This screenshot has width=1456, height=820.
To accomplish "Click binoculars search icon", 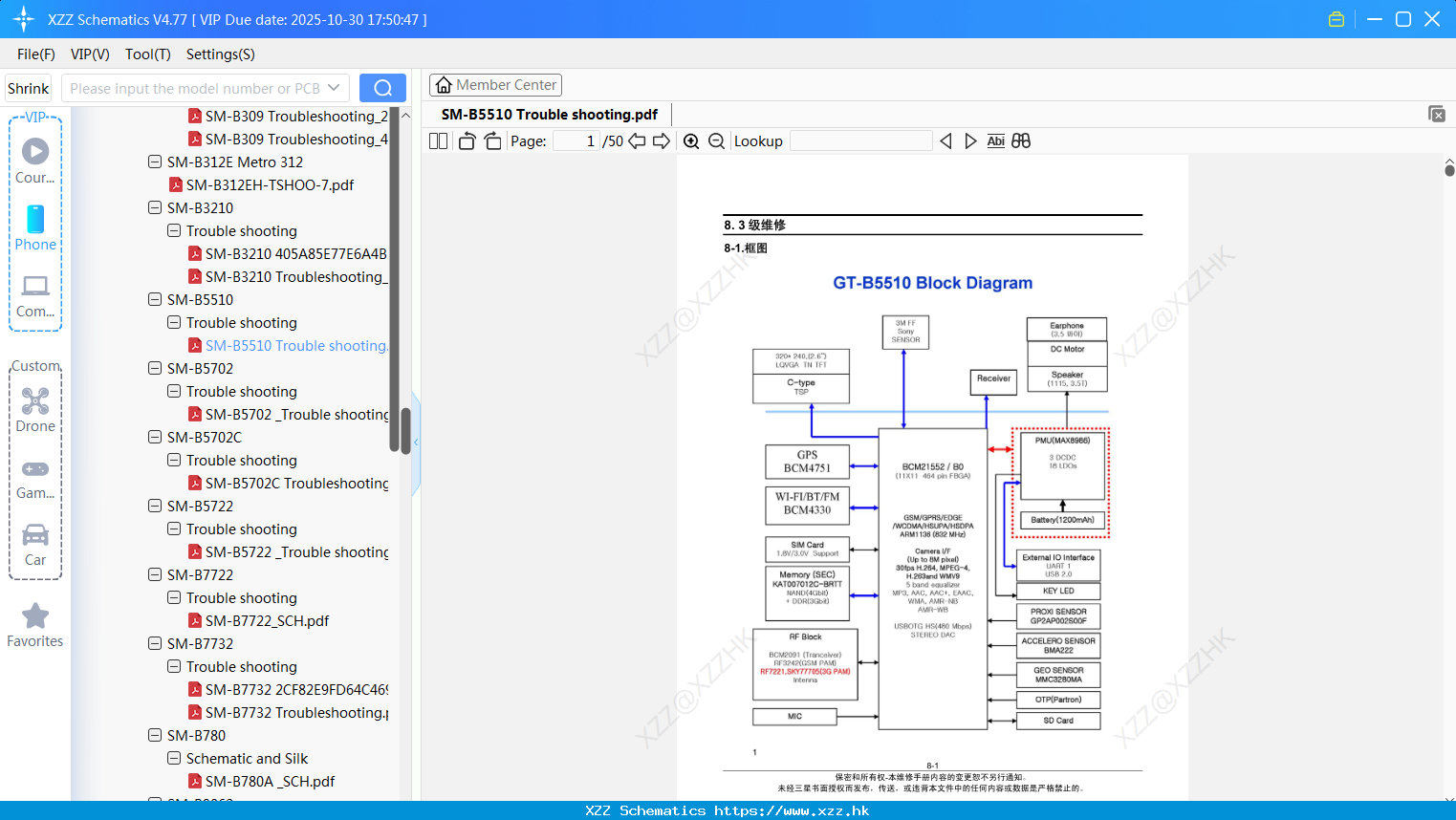I will pos(1021,141).
